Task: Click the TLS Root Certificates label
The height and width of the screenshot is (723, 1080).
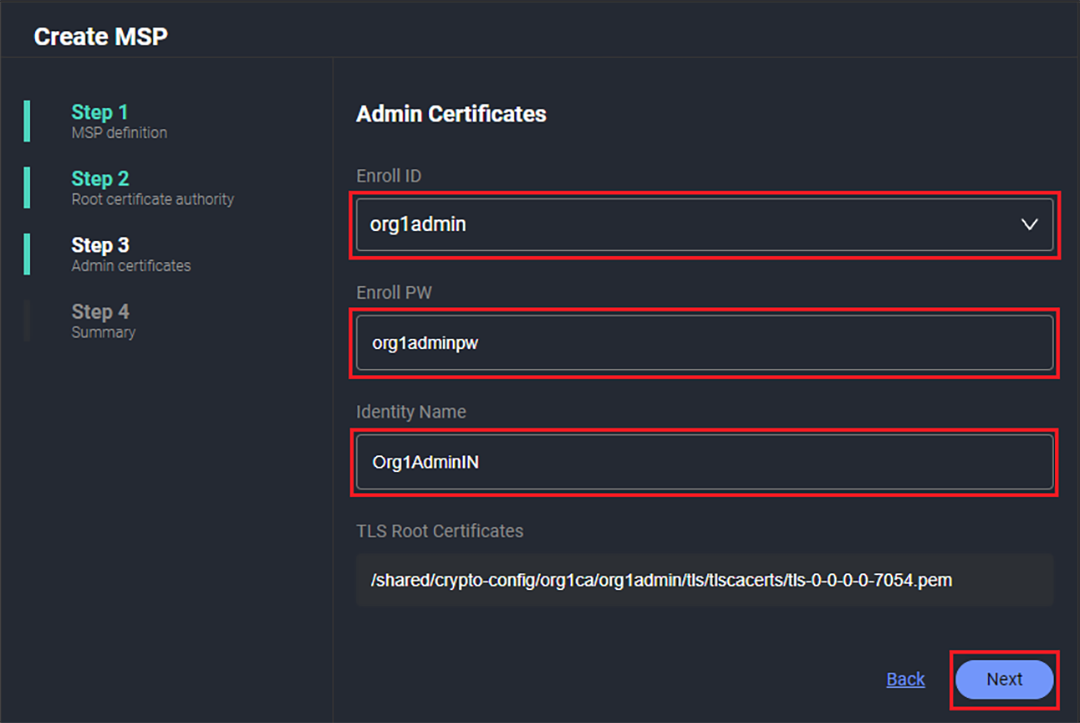Action: point(439,531)
